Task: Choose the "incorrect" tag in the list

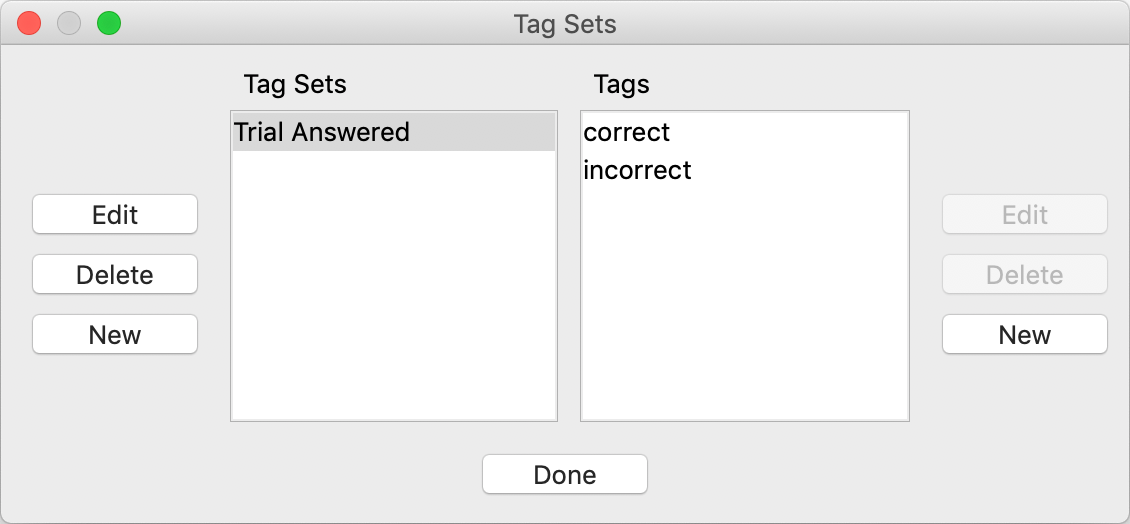Action: tap(637, 170)
